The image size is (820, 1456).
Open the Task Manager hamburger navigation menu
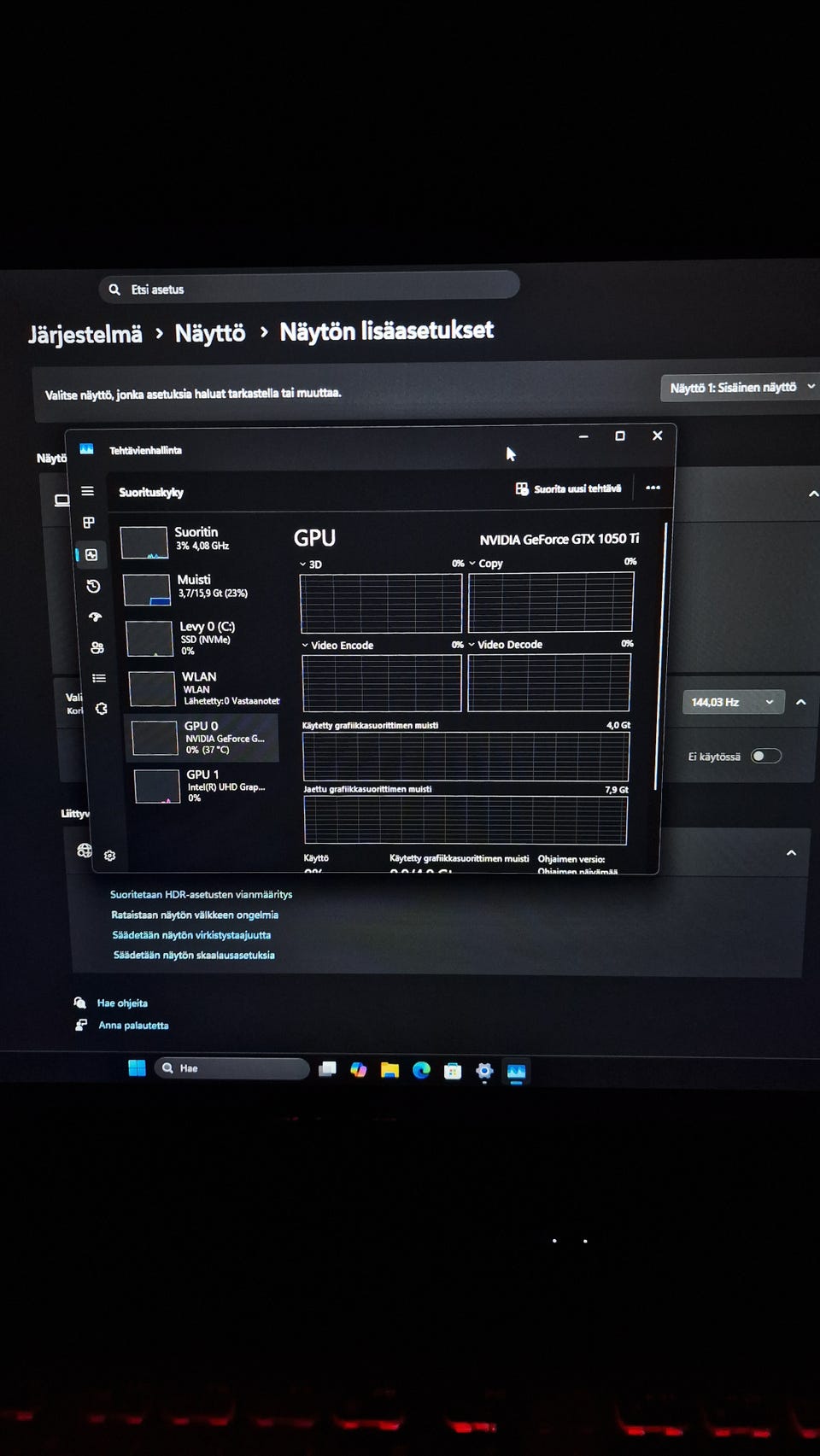tap(87, 491)
